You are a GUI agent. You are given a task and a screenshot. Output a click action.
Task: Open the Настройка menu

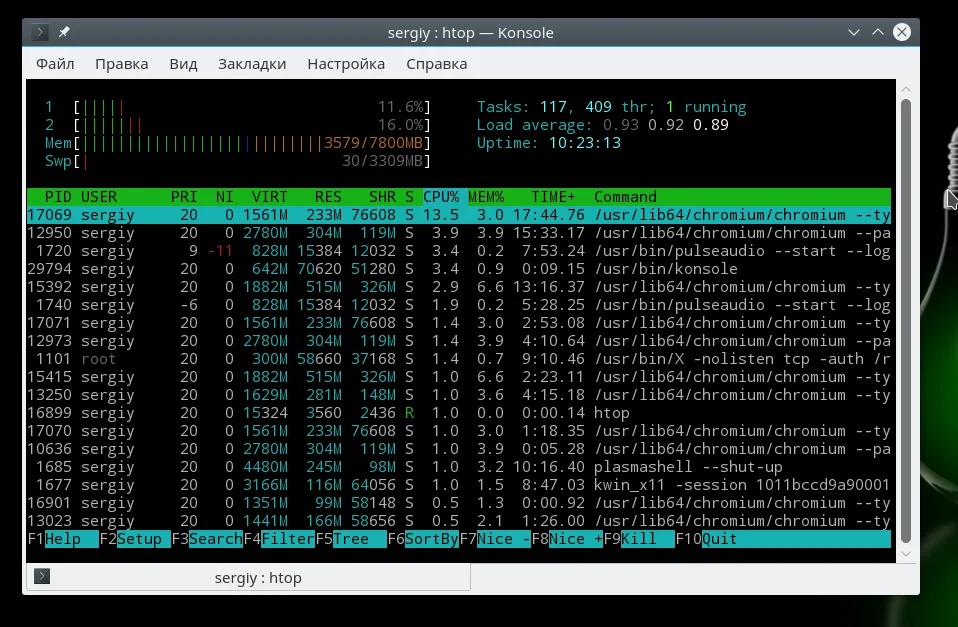(346, 64)
